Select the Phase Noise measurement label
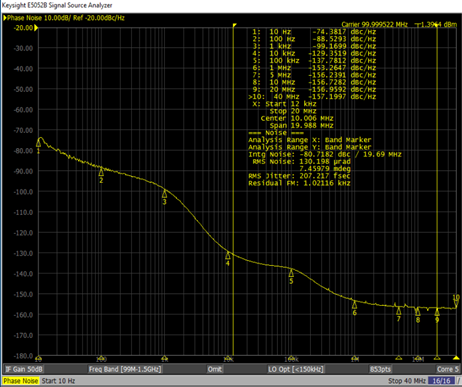 coord(21,381)
